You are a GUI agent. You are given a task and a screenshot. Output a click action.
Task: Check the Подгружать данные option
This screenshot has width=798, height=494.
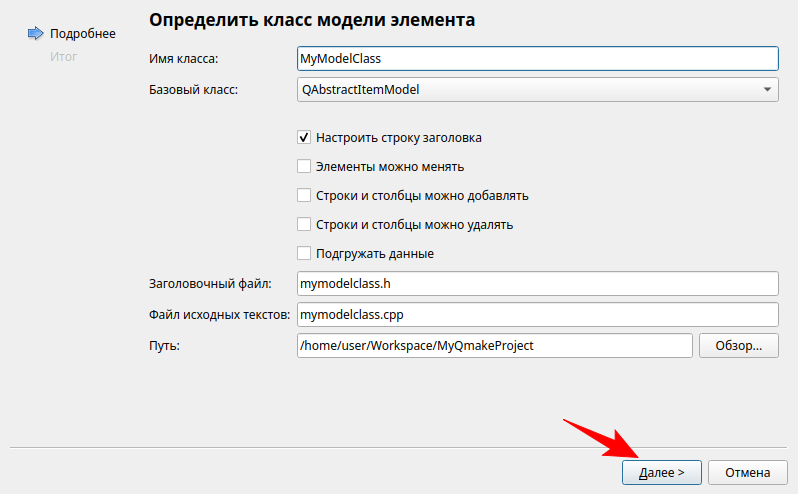coord(305,254)
